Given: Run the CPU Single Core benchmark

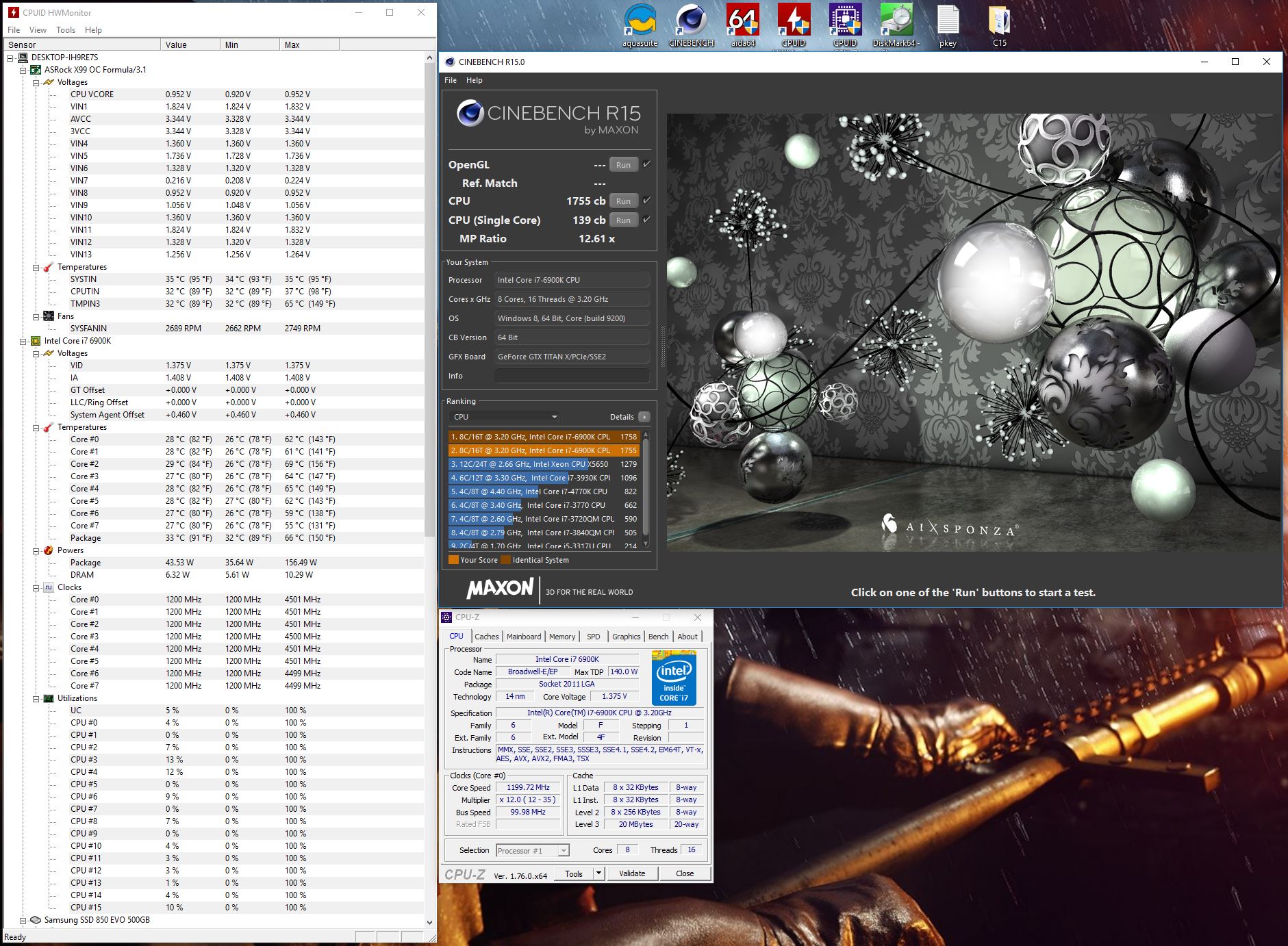Looking at the screenshot, I should point(623,220).
